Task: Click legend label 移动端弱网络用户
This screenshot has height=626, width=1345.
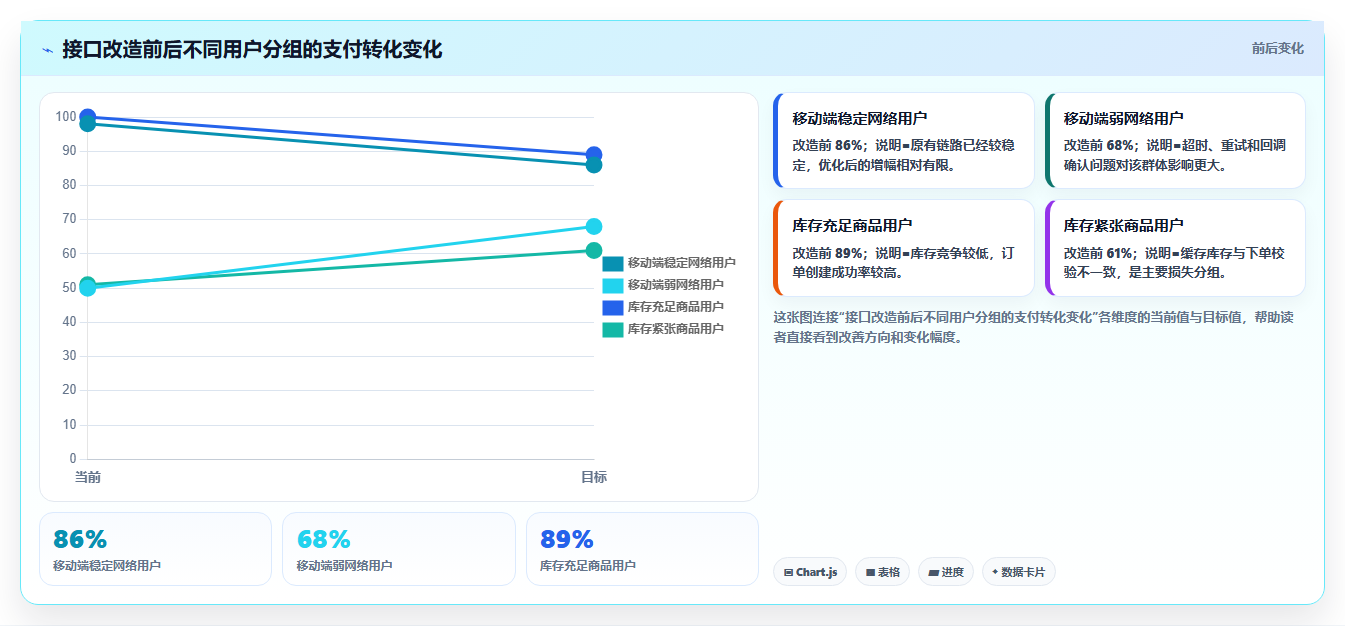Action: coord(676,285)
